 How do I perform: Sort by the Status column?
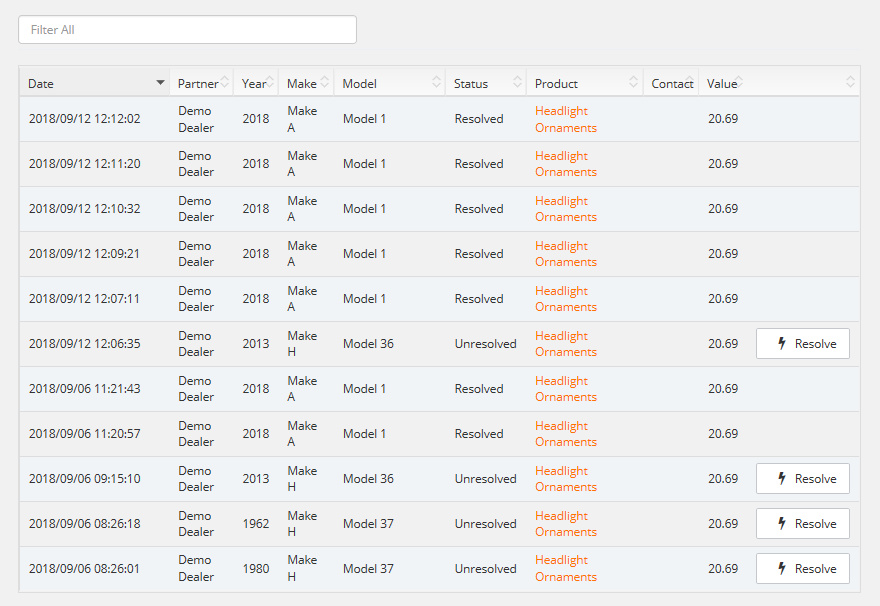[486, 83]
